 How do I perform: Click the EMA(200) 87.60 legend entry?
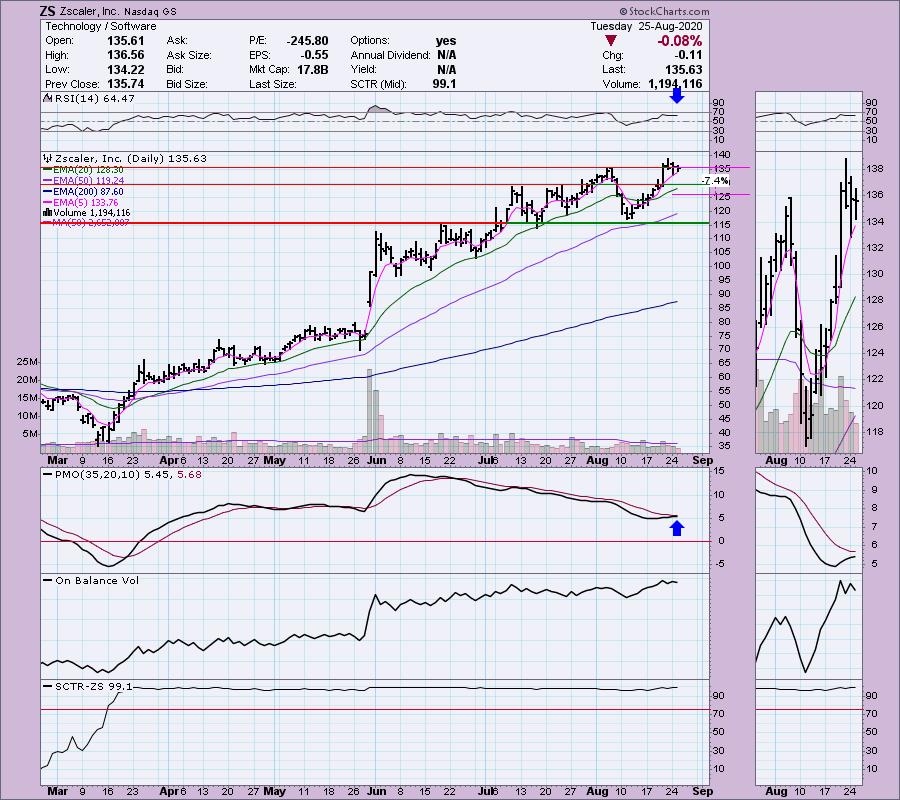88,192
